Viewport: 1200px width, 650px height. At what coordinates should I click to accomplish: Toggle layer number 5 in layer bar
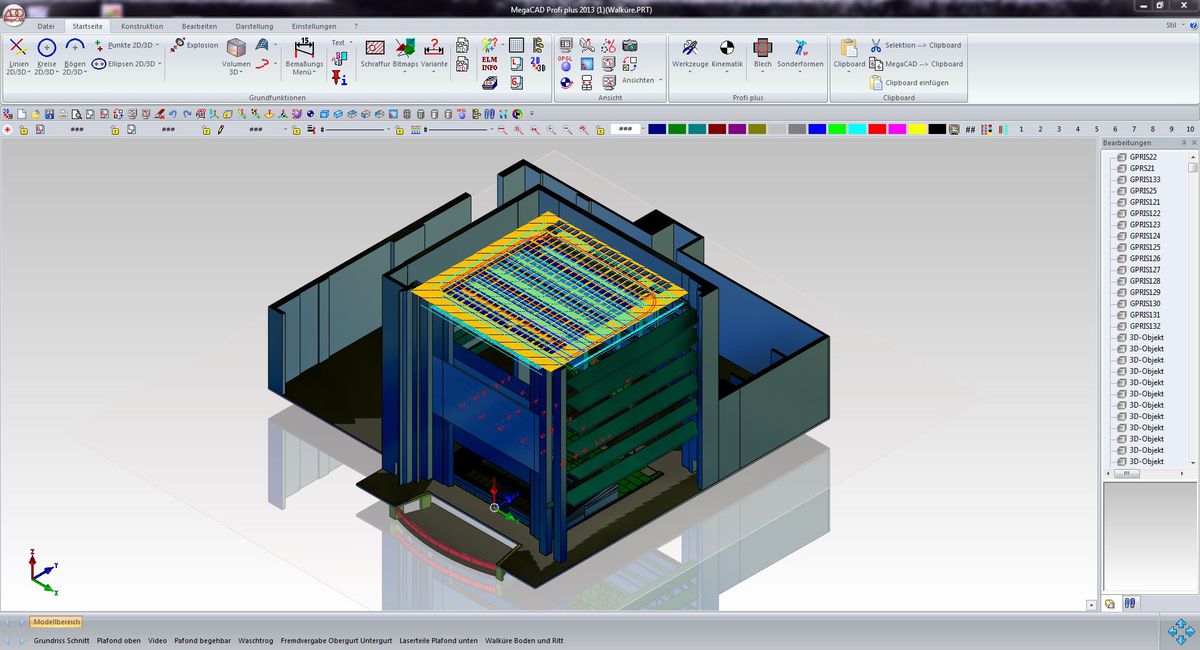click(1096, 129)
